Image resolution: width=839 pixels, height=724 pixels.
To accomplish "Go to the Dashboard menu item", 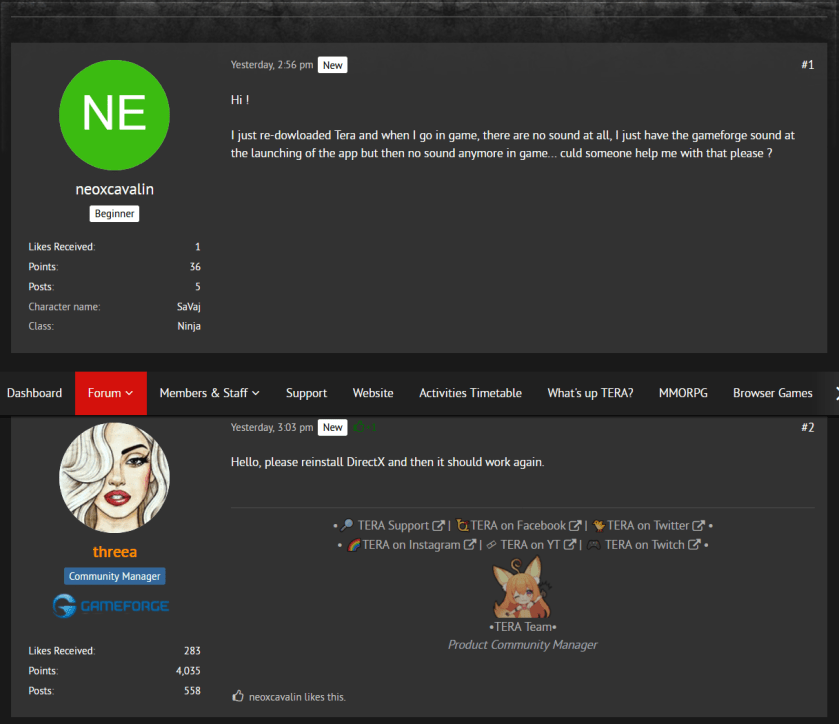I will click(x=34, y=393).
